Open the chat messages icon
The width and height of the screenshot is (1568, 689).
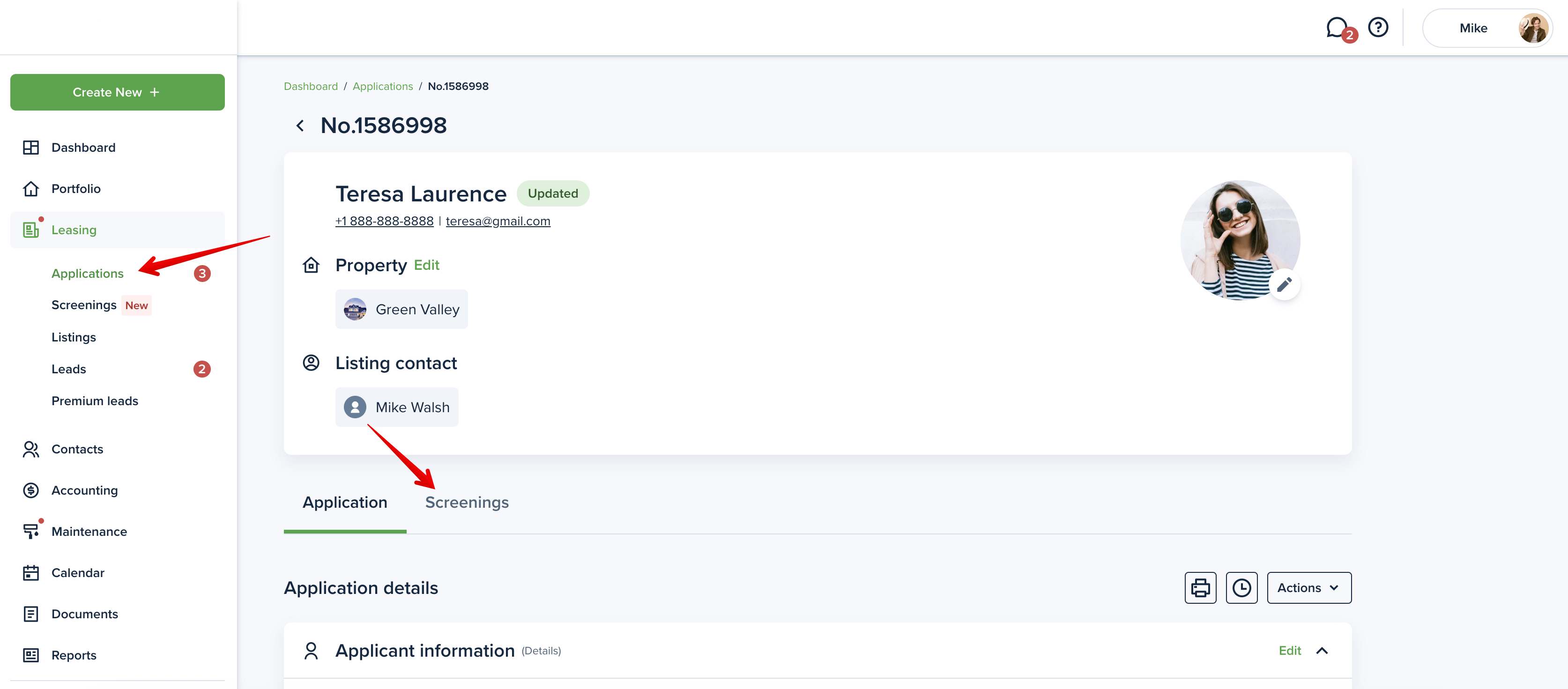pyautogui.click(x=1338, y=28)
